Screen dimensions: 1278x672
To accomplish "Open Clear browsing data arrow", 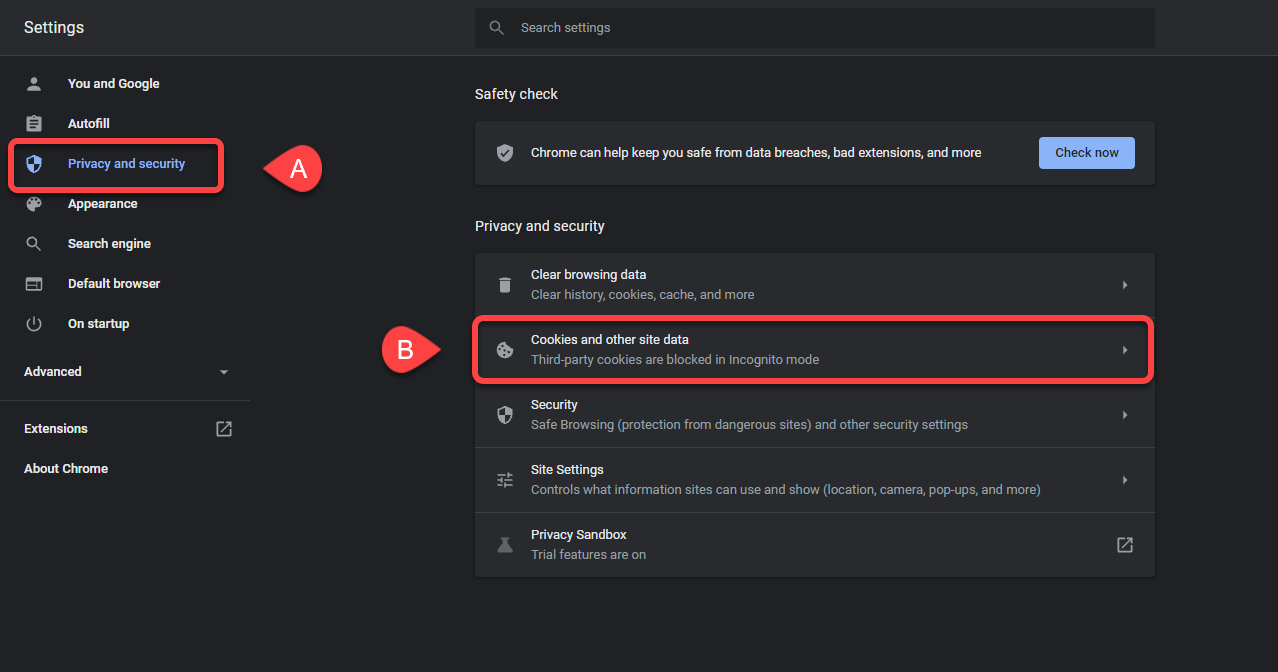I will point(1125,285).
